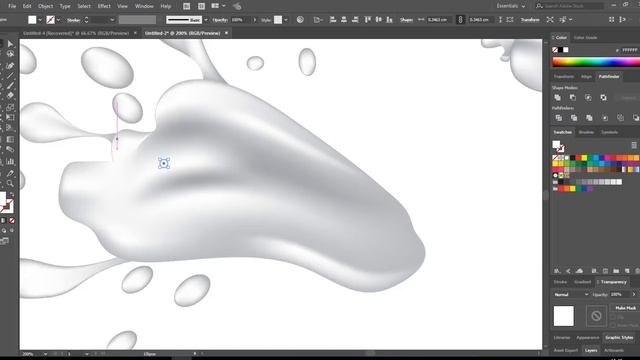Image resolution: width=640 pixels, height=360 pixels.
Task: Switch to the Brushes panel tab
Action: point(586,132)
